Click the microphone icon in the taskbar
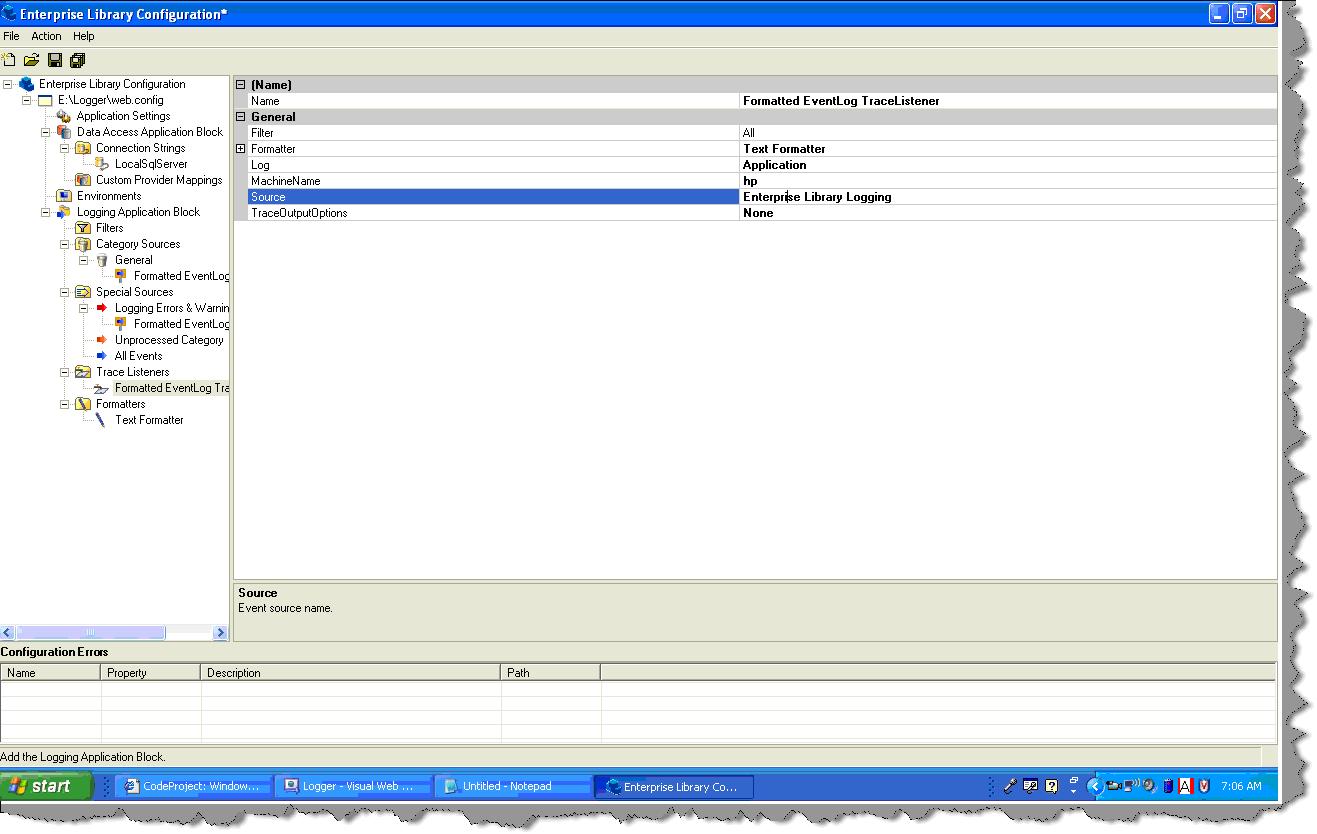Screen dimensions: 1317x834 pos(1010,786)
